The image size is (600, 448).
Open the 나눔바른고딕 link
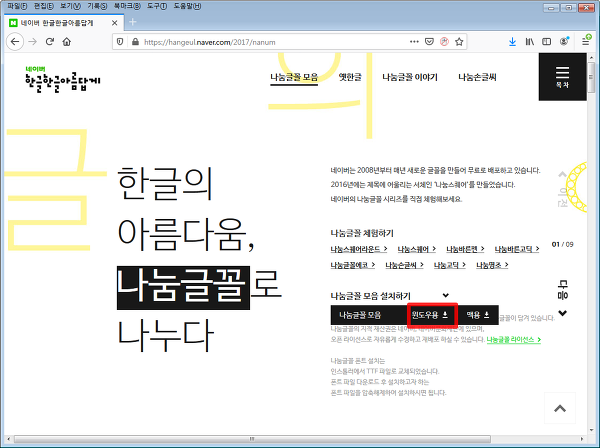(517, 249)
